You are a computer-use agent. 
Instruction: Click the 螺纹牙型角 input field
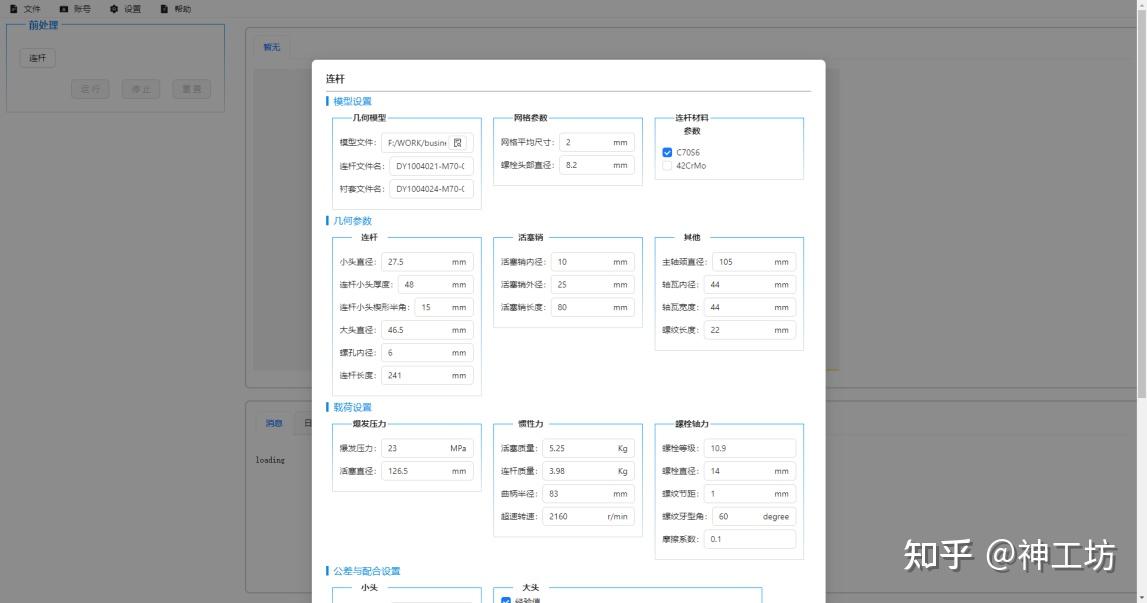click(754, 517)
